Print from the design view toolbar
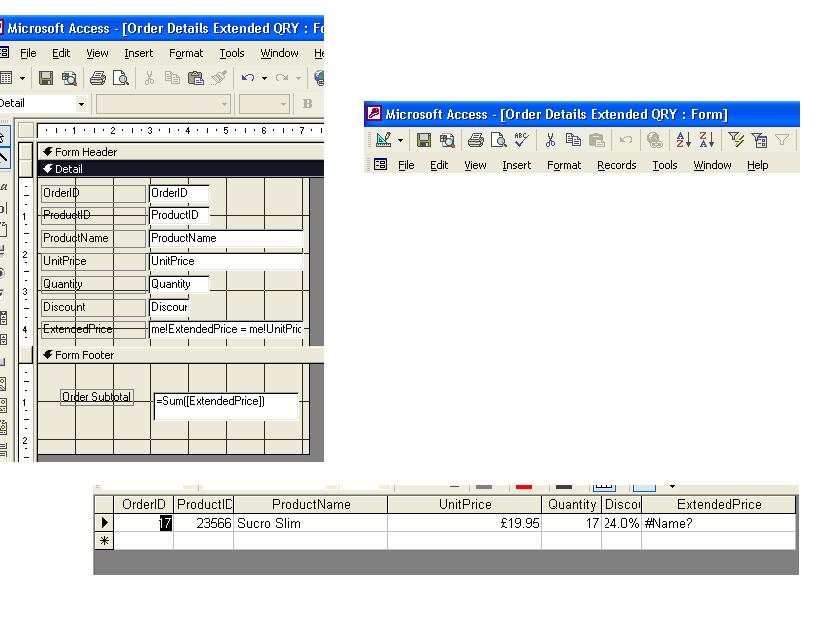Image resolution: width=821 pixels, height=642 pixels. 97,79
